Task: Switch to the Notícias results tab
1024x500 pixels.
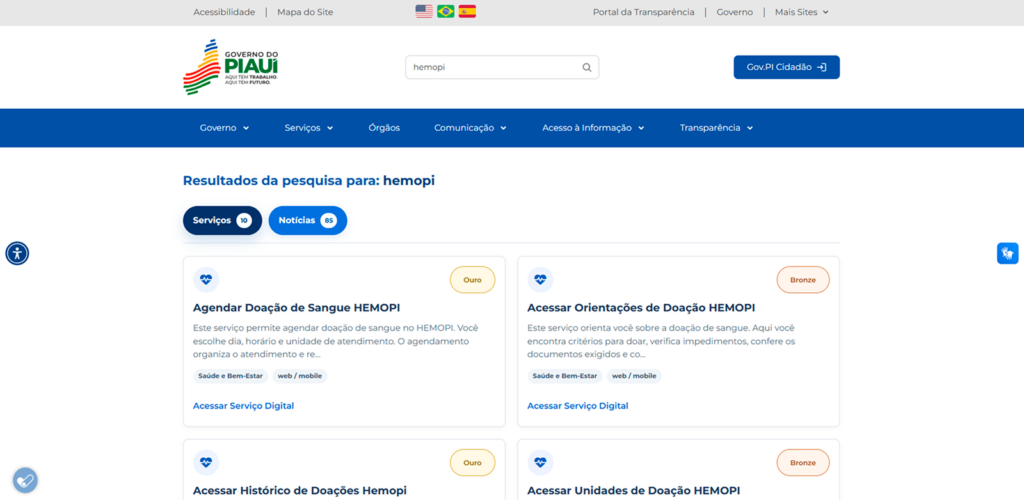Action: (308, 221)
